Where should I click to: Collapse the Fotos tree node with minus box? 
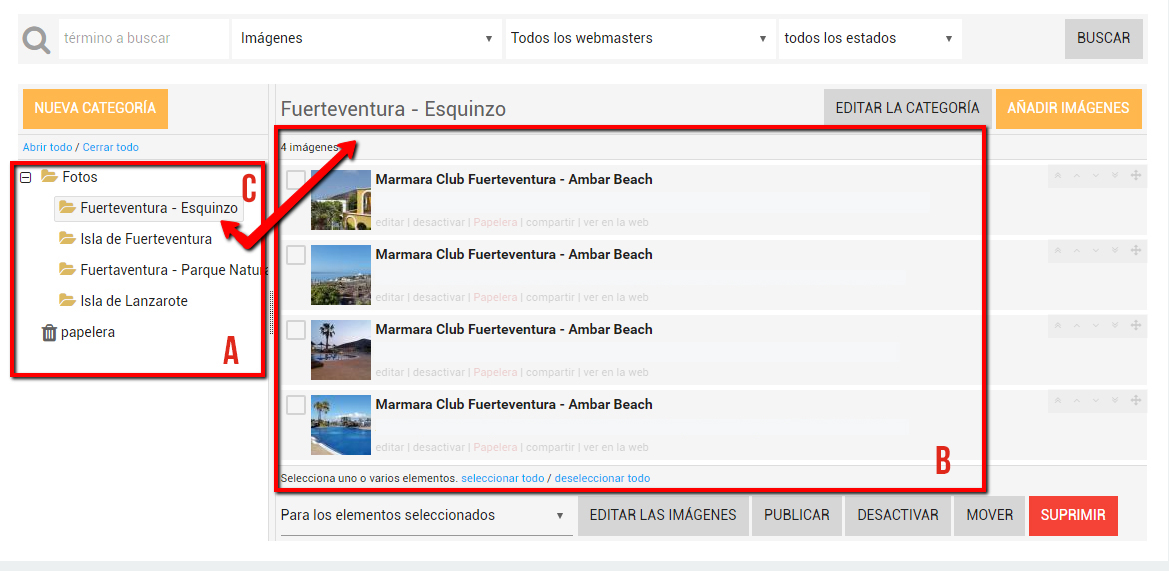(x=25, y=177)
